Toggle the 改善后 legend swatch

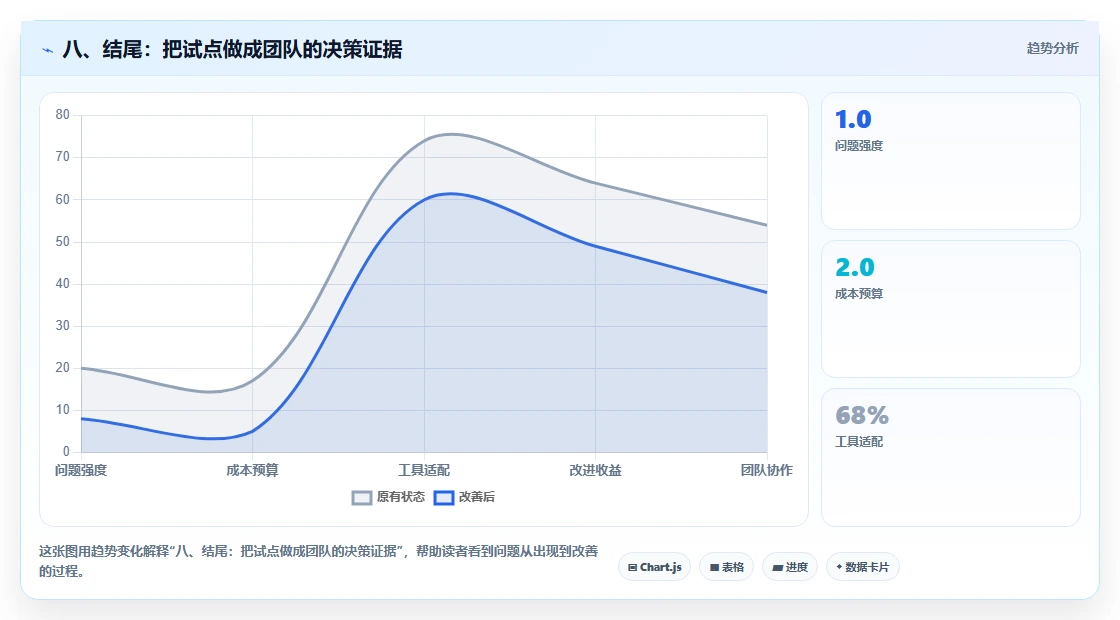tap(444, 498)
